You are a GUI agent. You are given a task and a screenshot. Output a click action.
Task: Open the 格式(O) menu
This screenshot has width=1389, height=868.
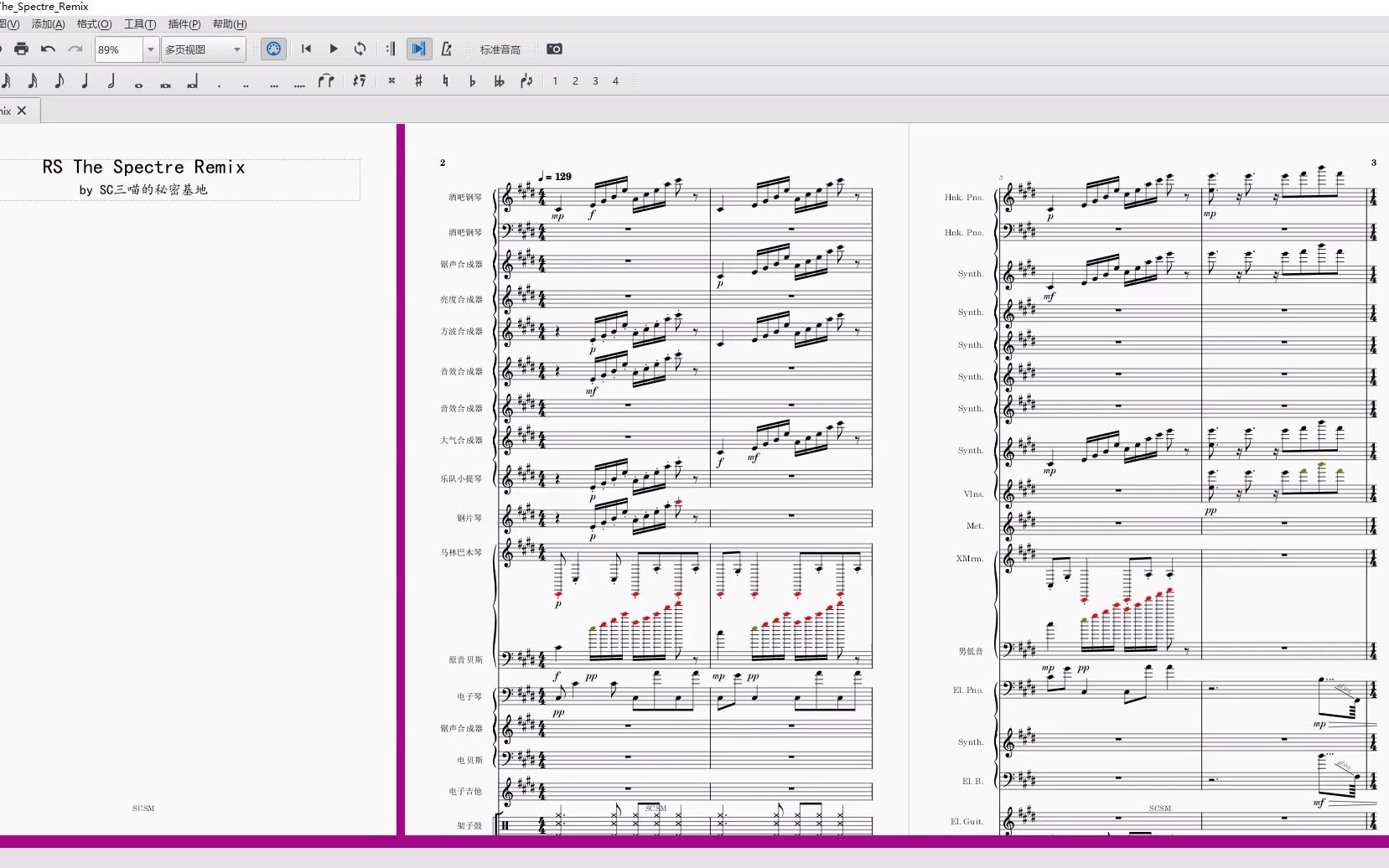click(x=94, y=24)
